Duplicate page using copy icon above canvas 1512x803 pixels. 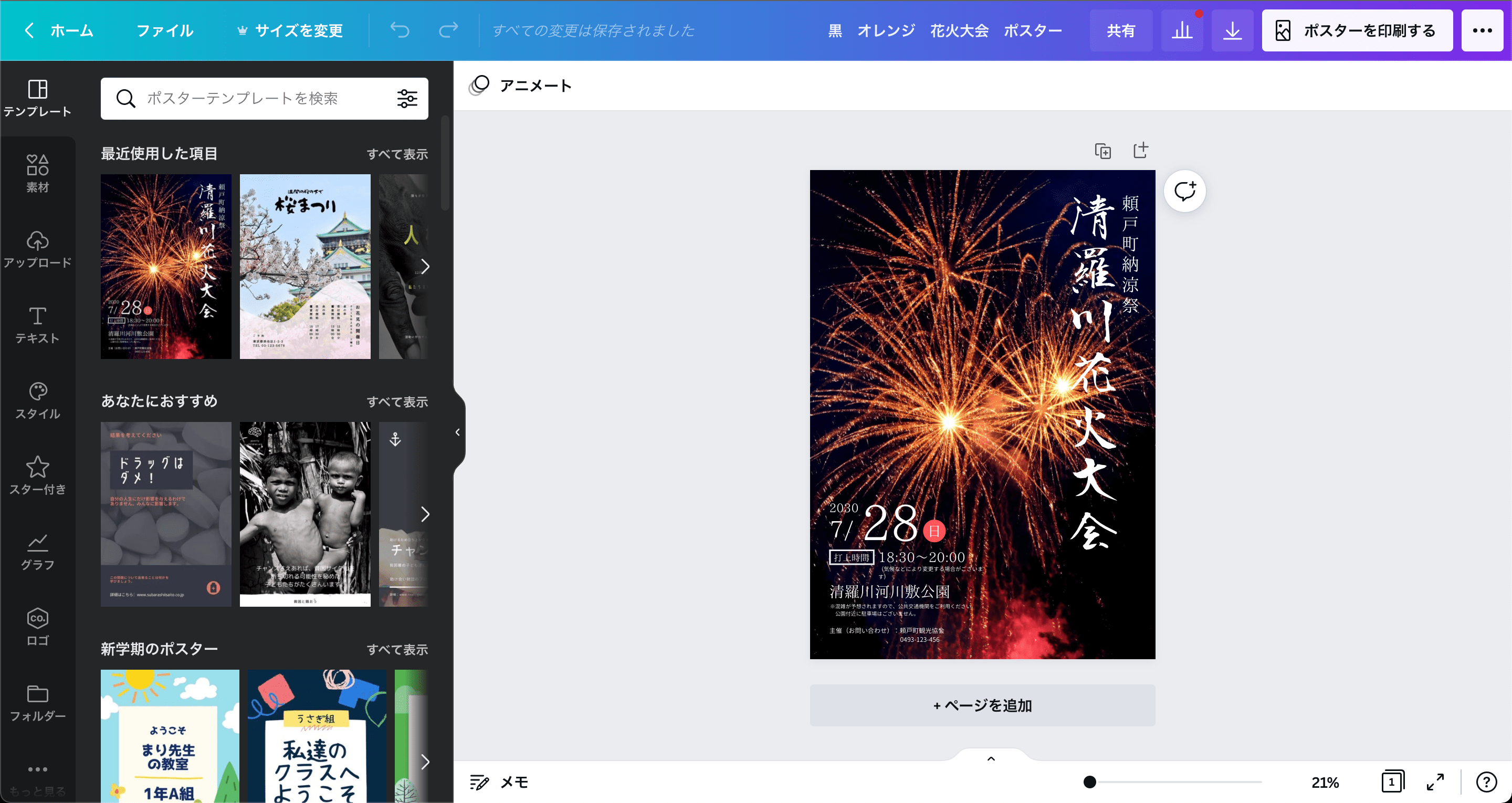pos(1103,151)
